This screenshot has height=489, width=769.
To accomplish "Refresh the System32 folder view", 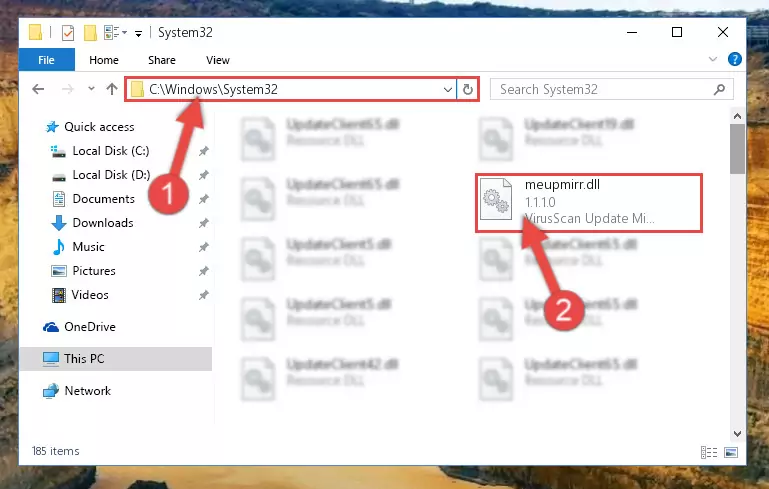I will 467,89.
